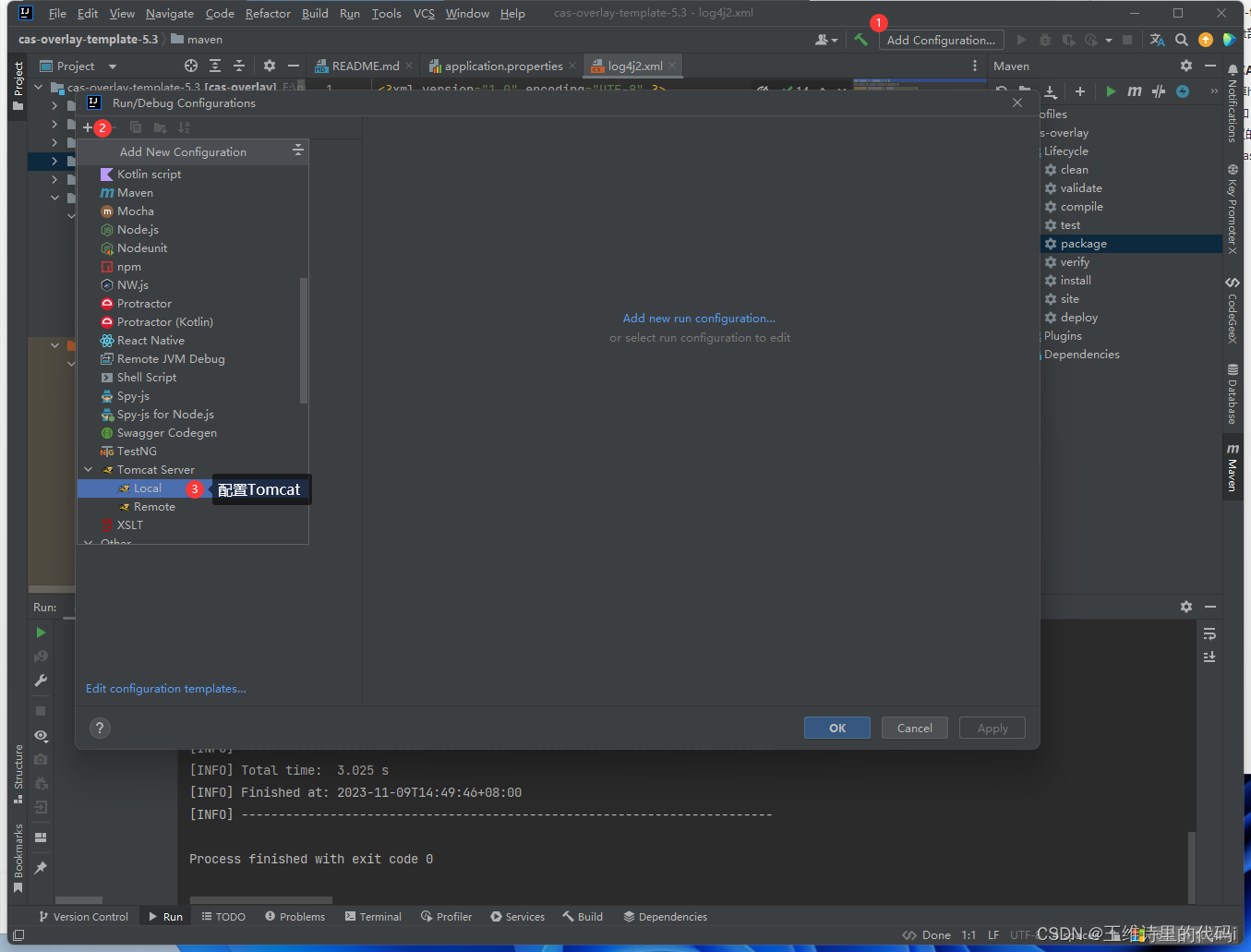
Task: Toggle Maven offline mode icon
Action: tap(1159, 91)
